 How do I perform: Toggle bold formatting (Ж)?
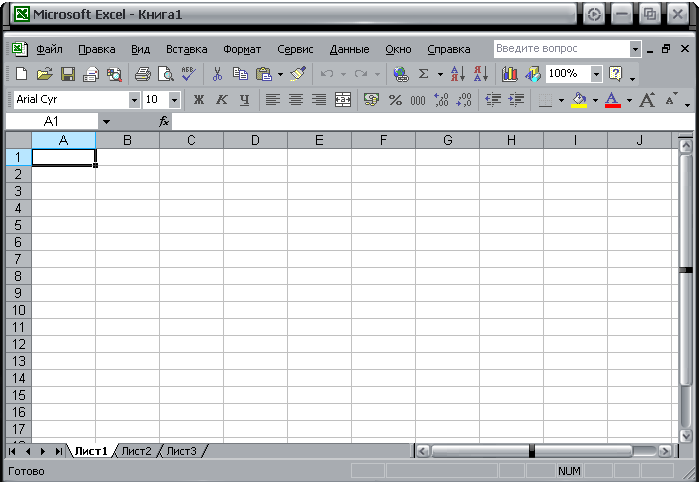198,100
